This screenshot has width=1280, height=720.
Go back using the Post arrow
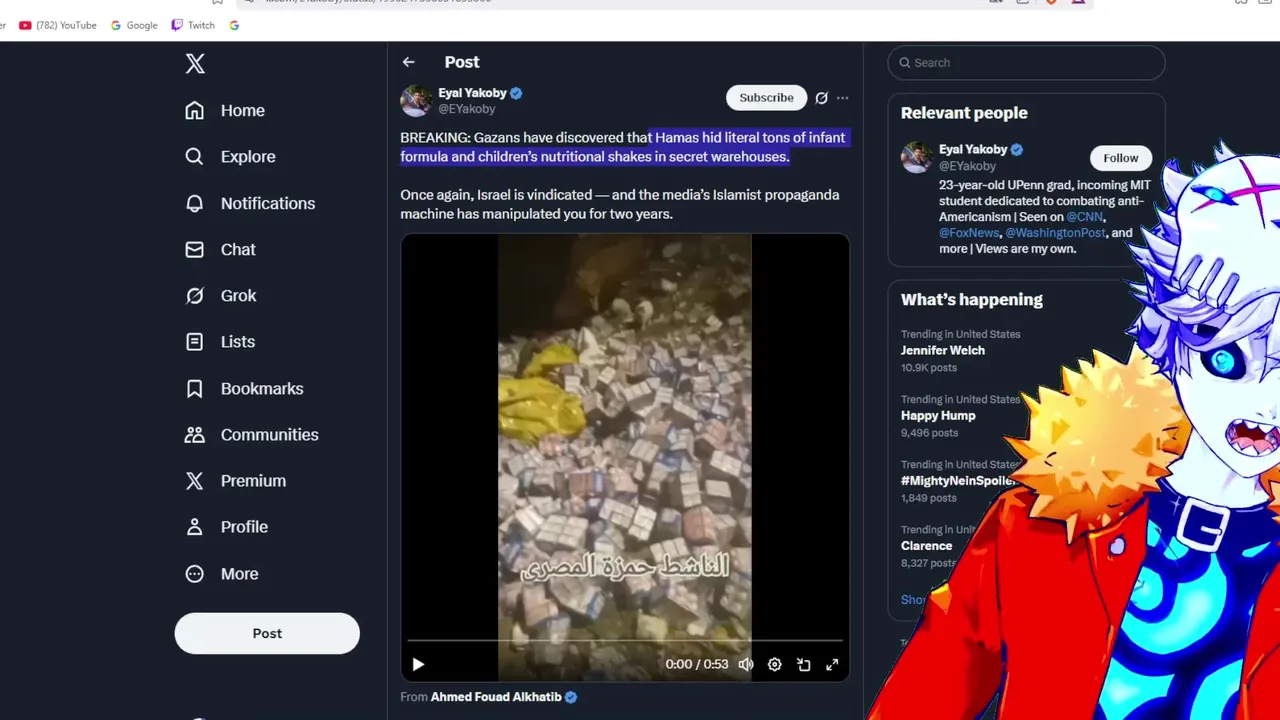point(408,62)
